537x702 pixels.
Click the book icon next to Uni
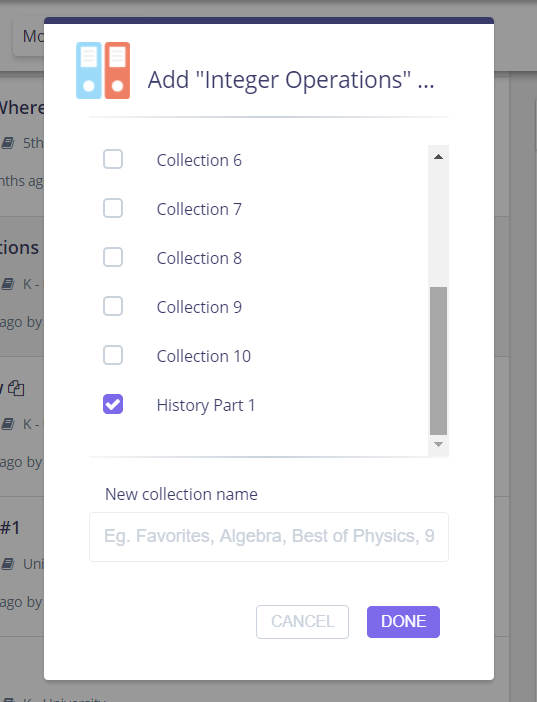(8, 564)
